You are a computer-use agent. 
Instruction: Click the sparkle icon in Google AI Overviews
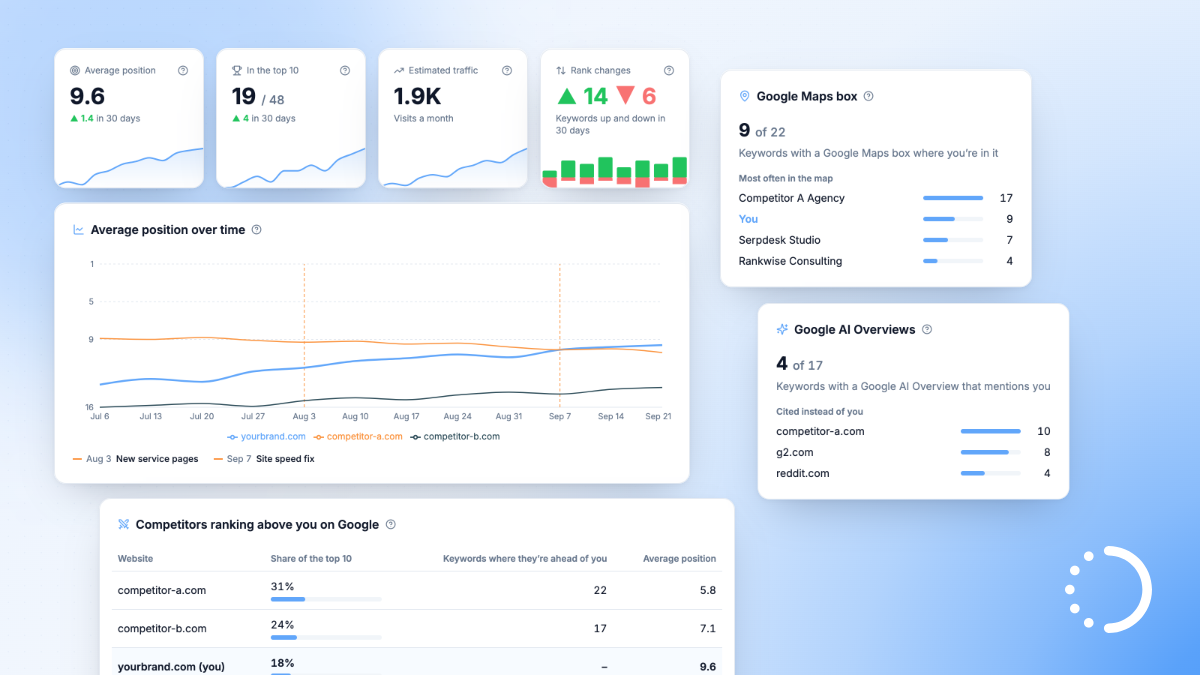tap(782, 329)
